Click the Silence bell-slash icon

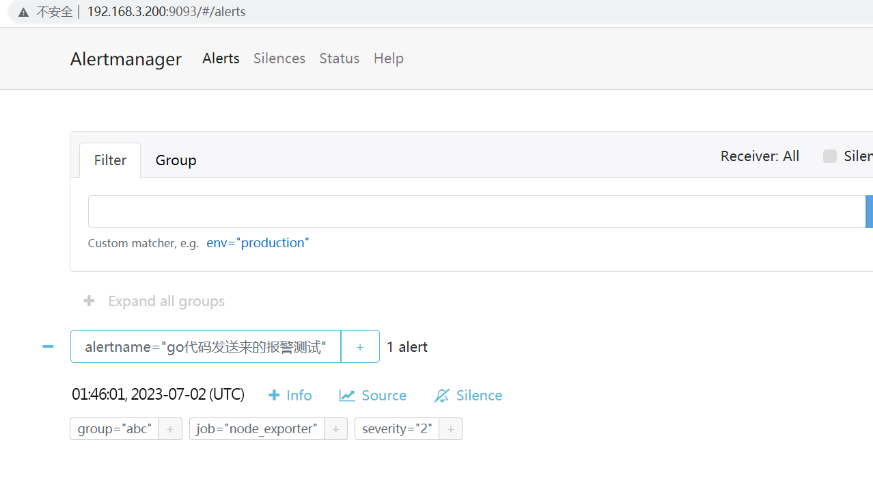(x=442, y=395)
